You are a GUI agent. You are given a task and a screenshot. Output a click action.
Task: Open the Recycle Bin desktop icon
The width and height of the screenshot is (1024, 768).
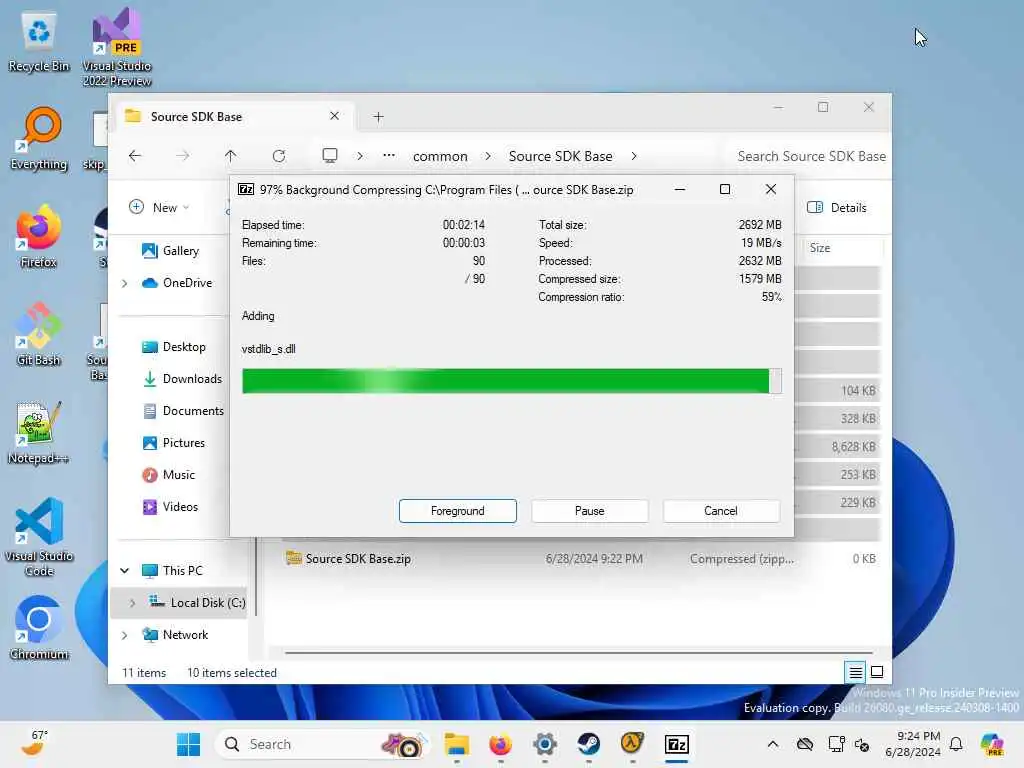click(39, 41)
